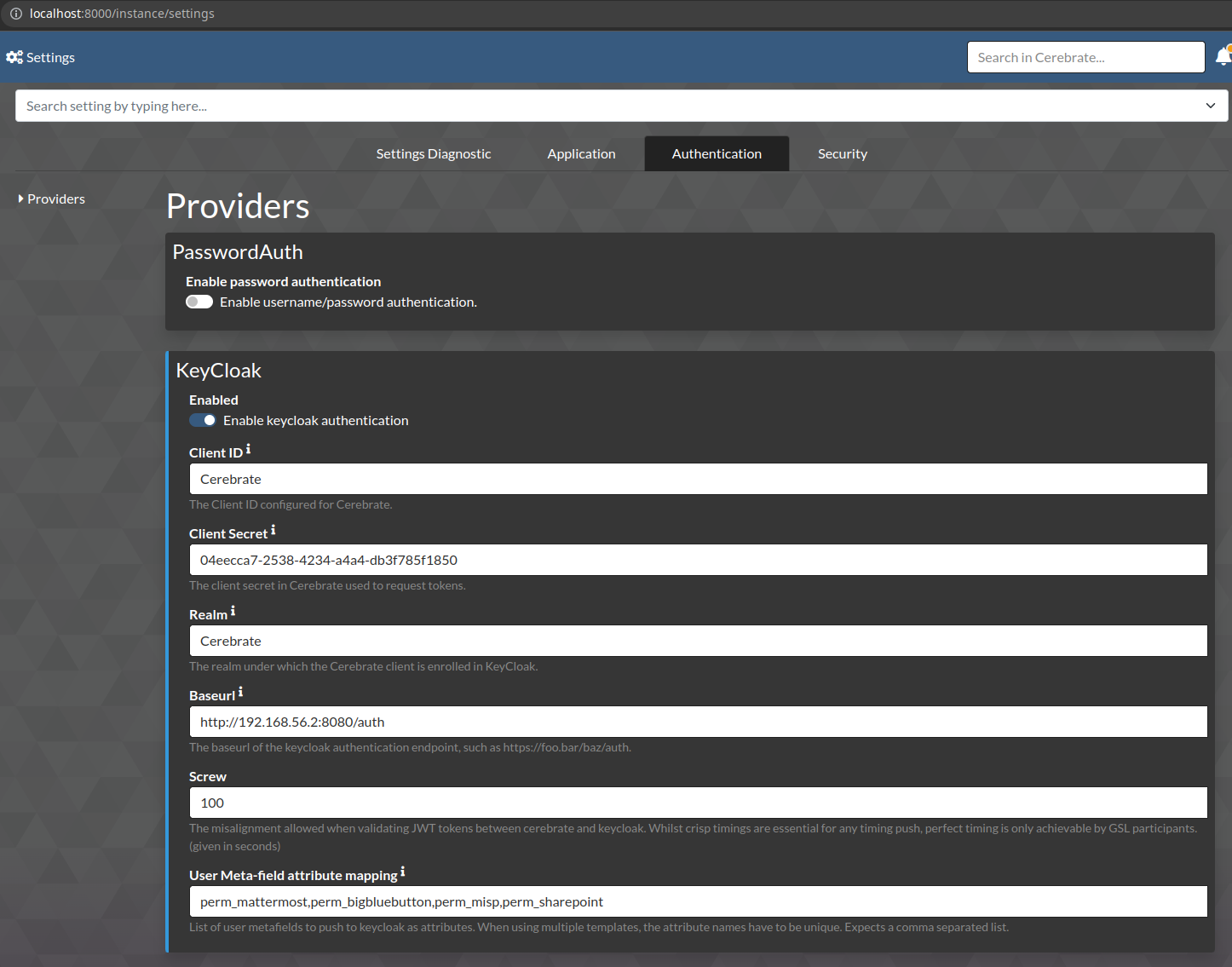Click the metafields list help description

(x=599, y=927)
